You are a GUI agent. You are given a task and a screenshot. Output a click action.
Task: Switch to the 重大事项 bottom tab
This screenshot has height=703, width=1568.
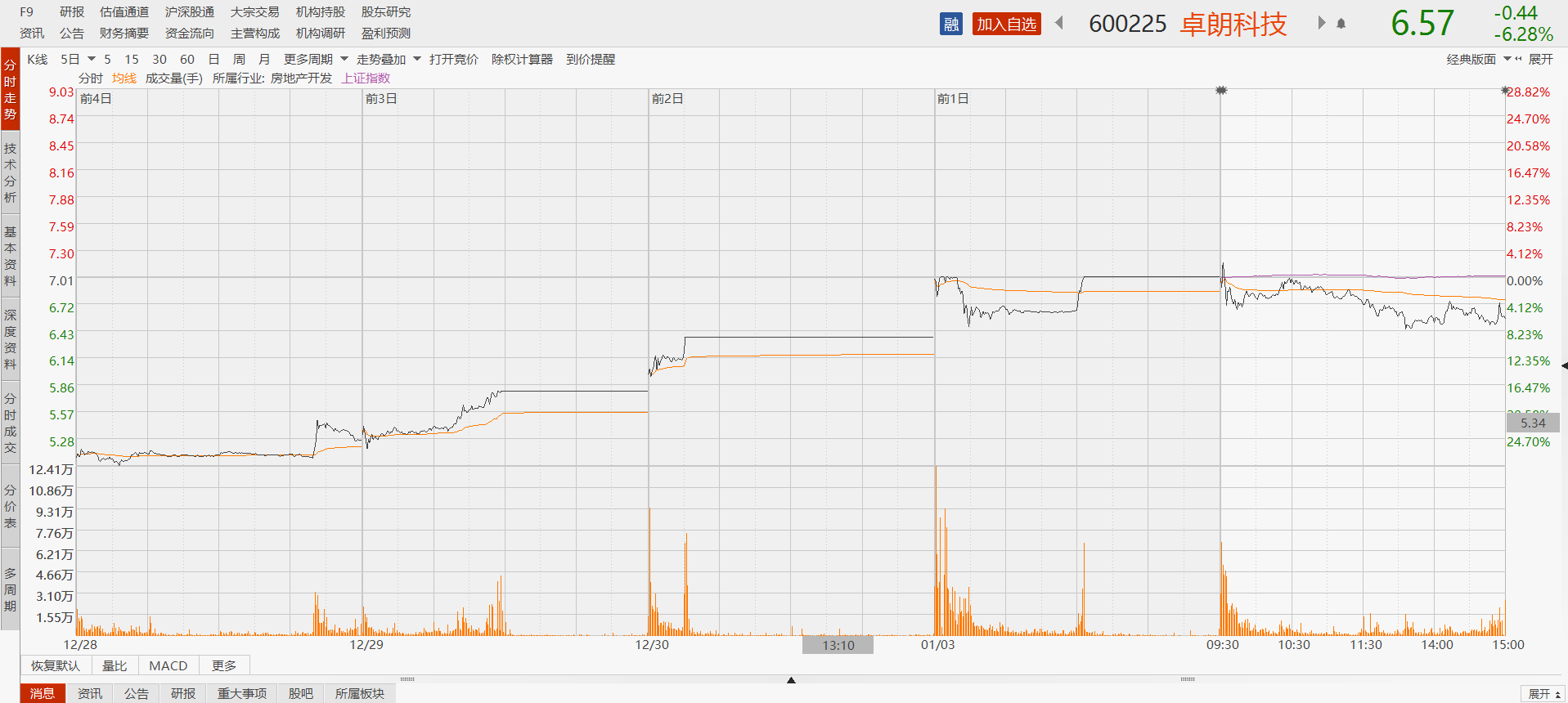(242, 694)
